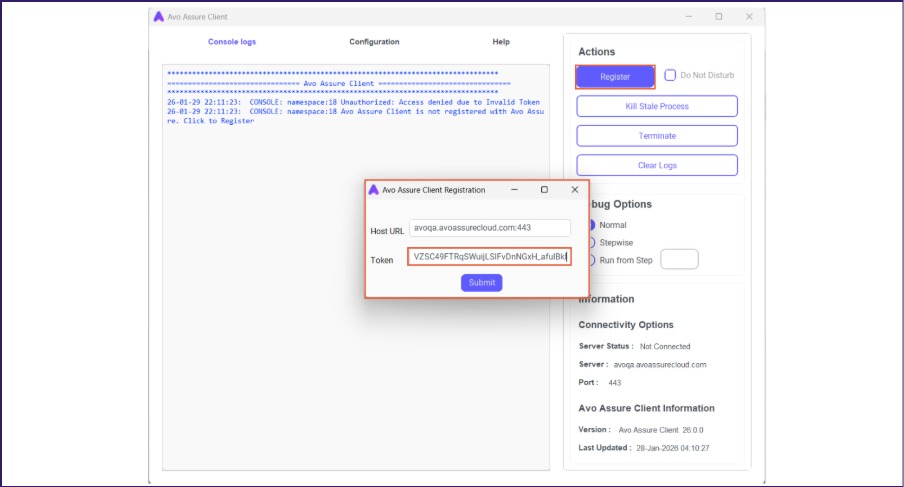Choose the Stepwise debug radio option
Viewport: 904px width, 487px height.
(x=591, y=242)
